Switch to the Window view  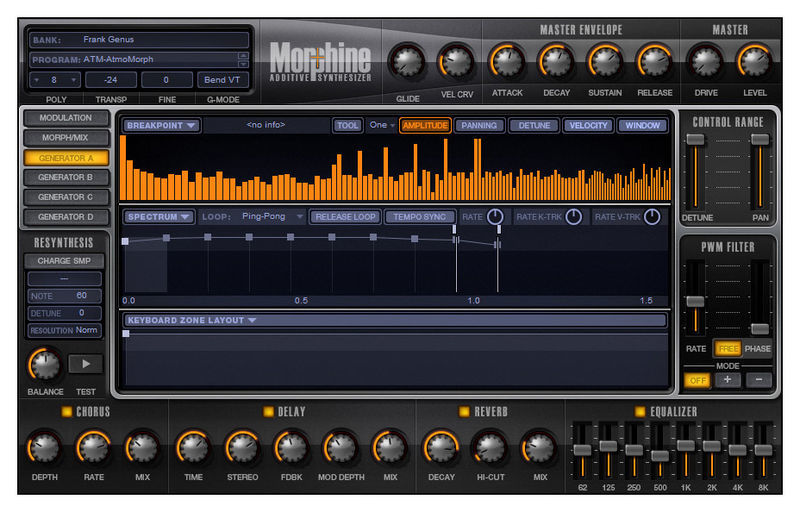click(x=642, y=125)
